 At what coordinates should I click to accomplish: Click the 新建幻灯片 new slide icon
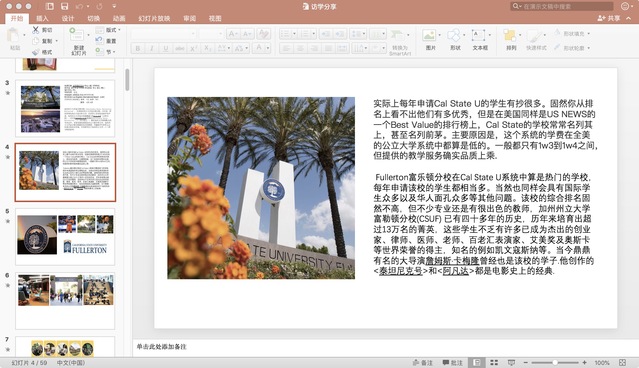pos(78,41)
